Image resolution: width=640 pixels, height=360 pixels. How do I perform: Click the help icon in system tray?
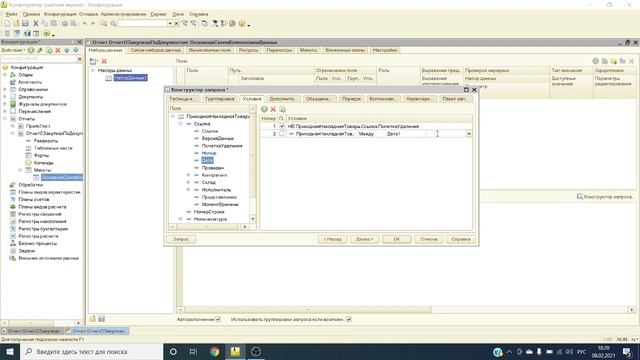coord(497,352)
